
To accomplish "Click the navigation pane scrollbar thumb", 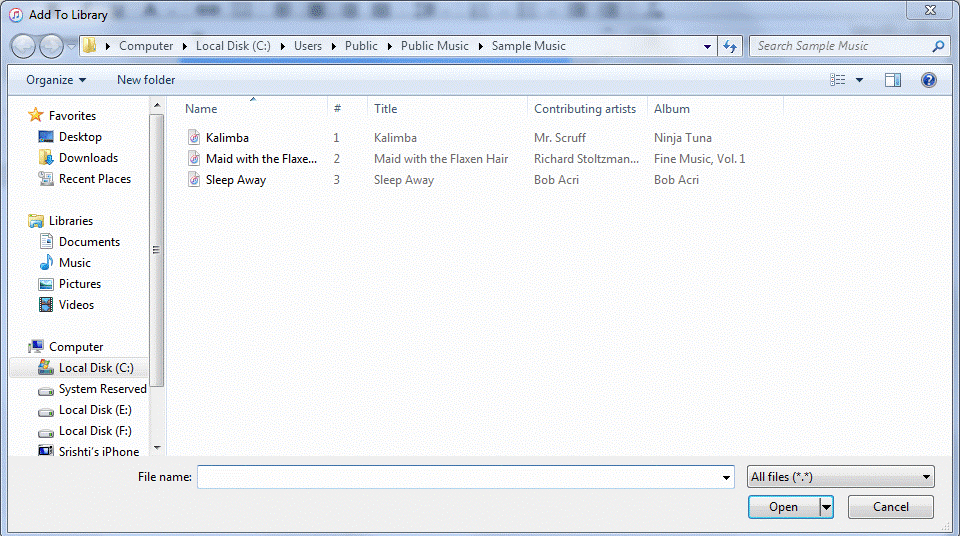I will tap(157, 250).
